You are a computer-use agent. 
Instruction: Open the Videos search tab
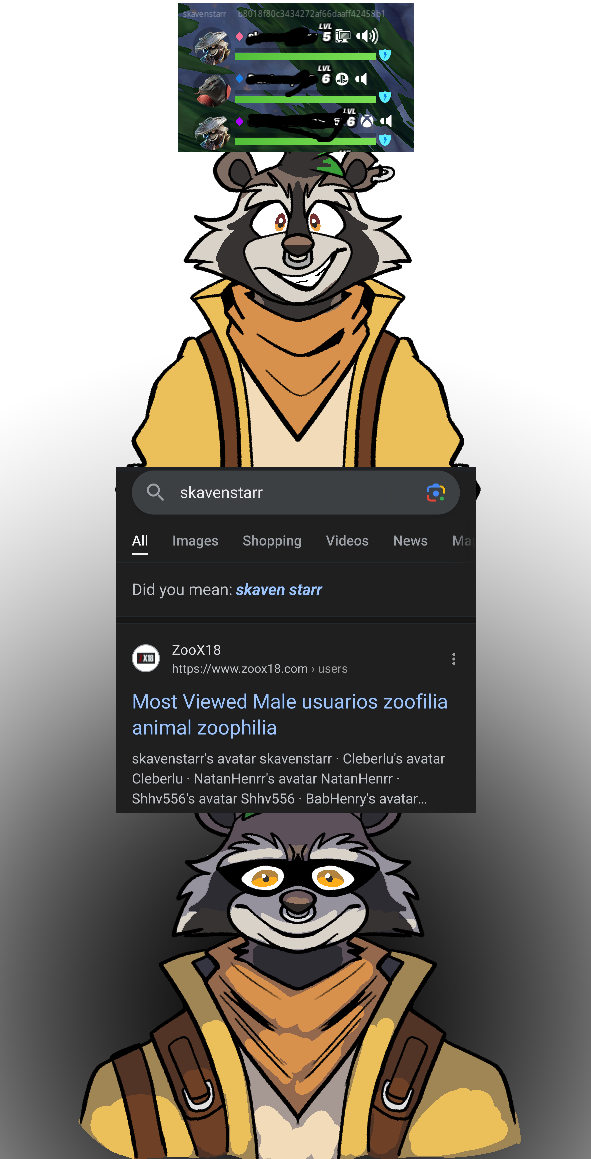click(x=347, y=540)
